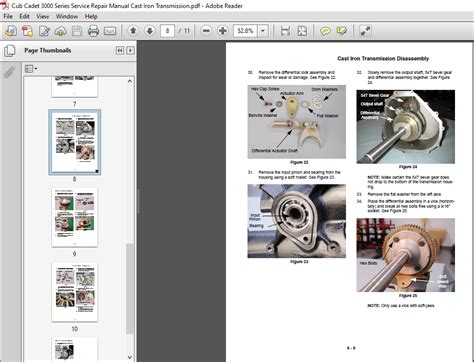The height and width of the screenshot is (362, 474).
Task: Open the Window menu
Action: click(x=67, y=16)
